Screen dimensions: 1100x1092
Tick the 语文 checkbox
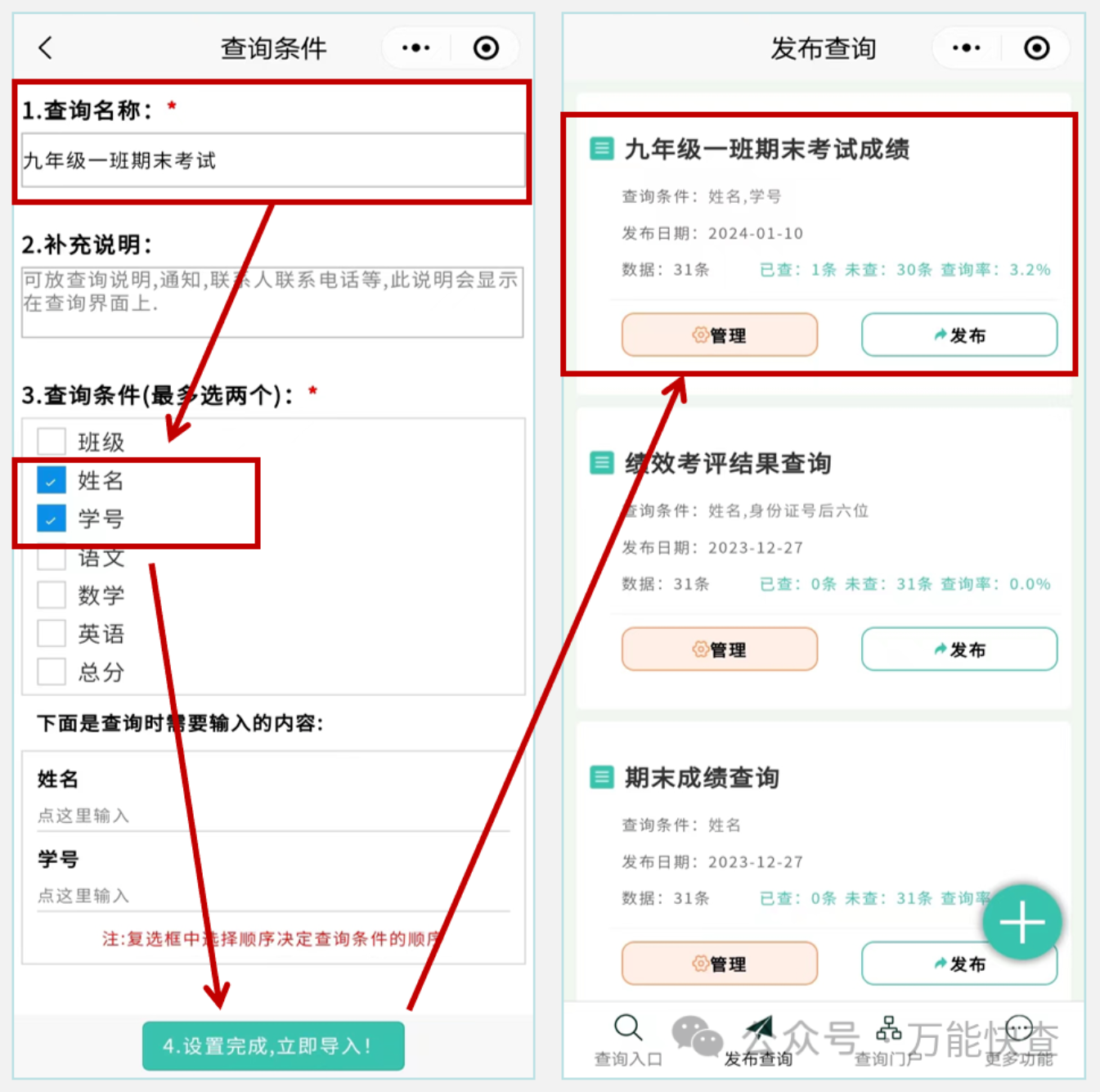(x=52, y=557)
